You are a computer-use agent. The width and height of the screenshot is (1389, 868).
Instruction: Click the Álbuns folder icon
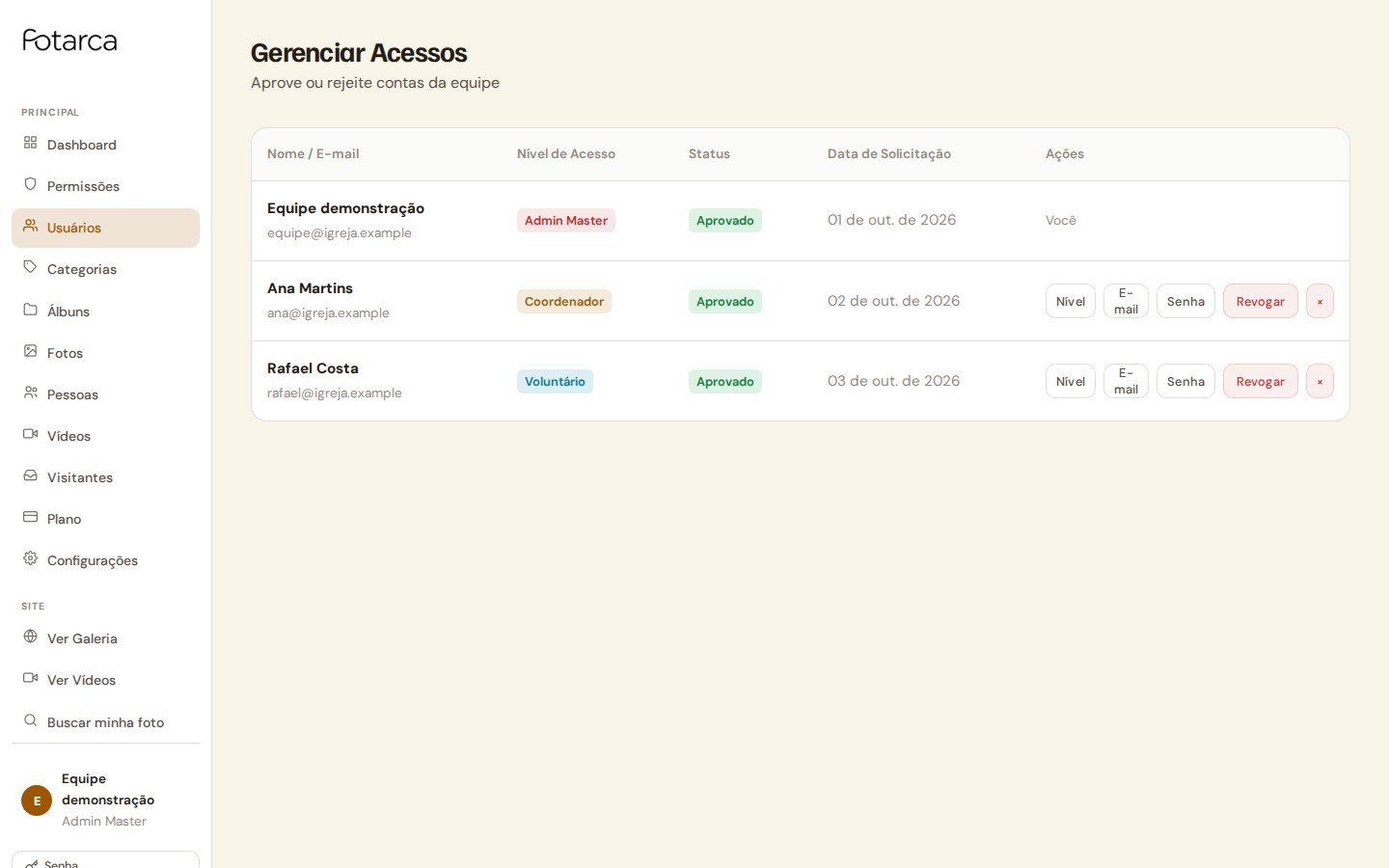30,310
